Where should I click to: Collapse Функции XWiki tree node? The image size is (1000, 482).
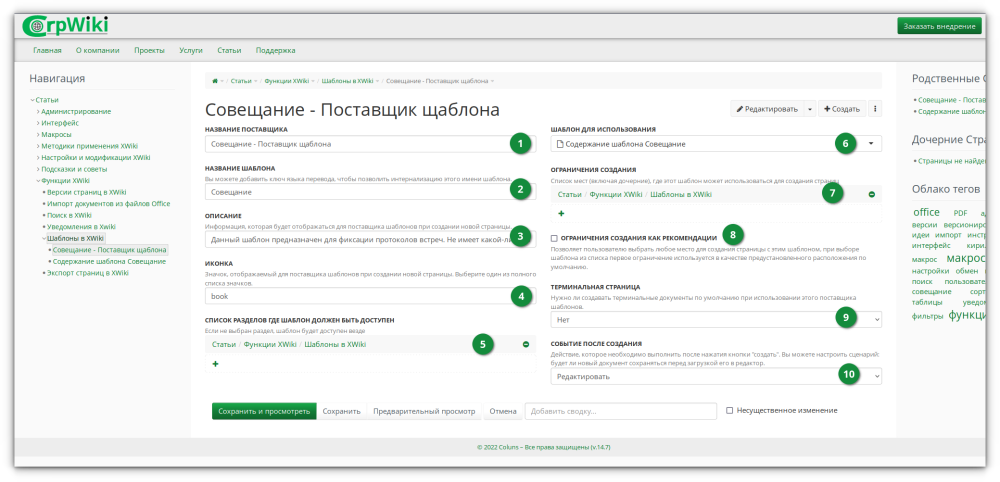click(x=38, y=180)
